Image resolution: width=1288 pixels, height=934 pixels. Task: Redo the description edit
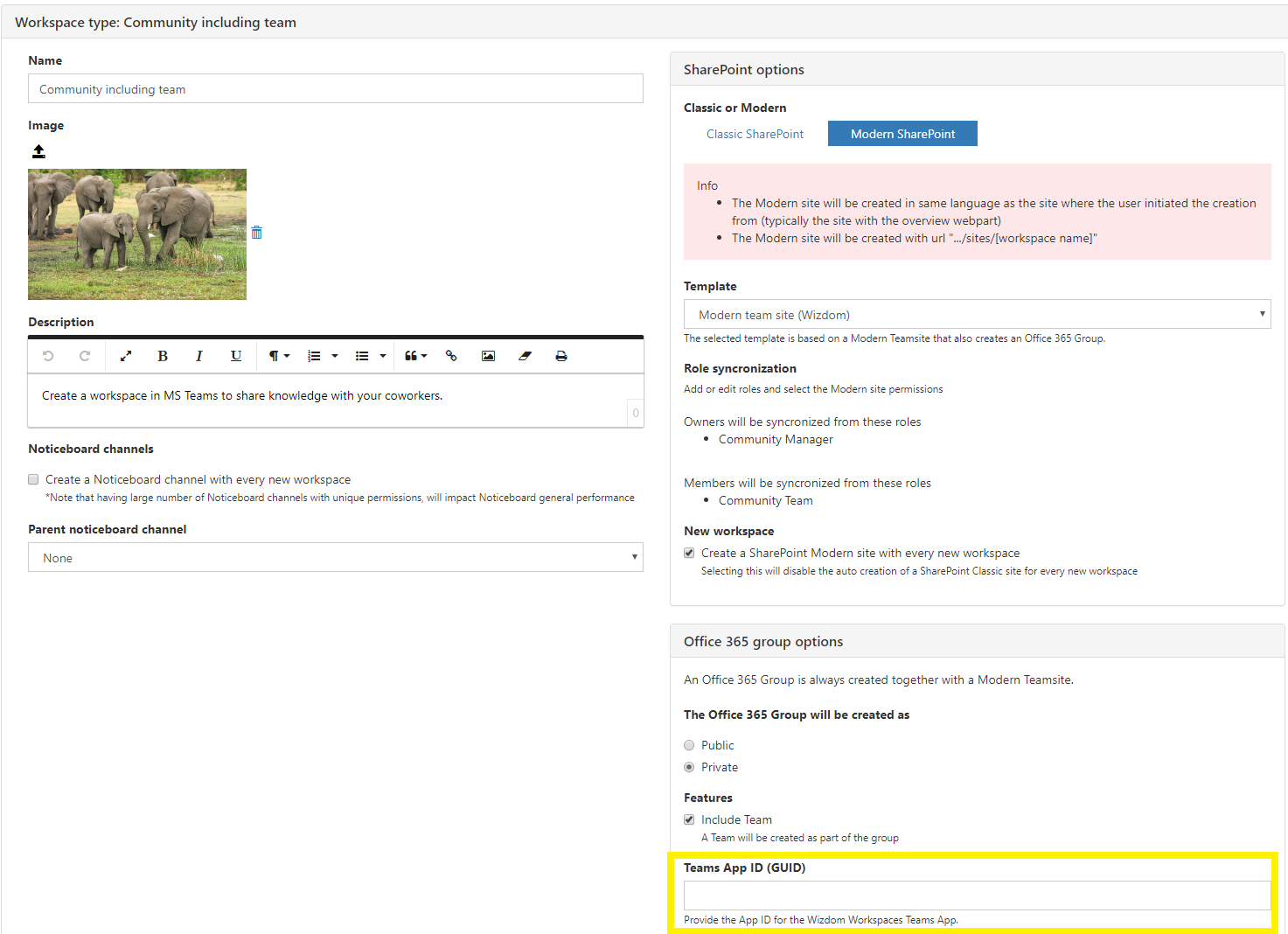coord(85,356)
